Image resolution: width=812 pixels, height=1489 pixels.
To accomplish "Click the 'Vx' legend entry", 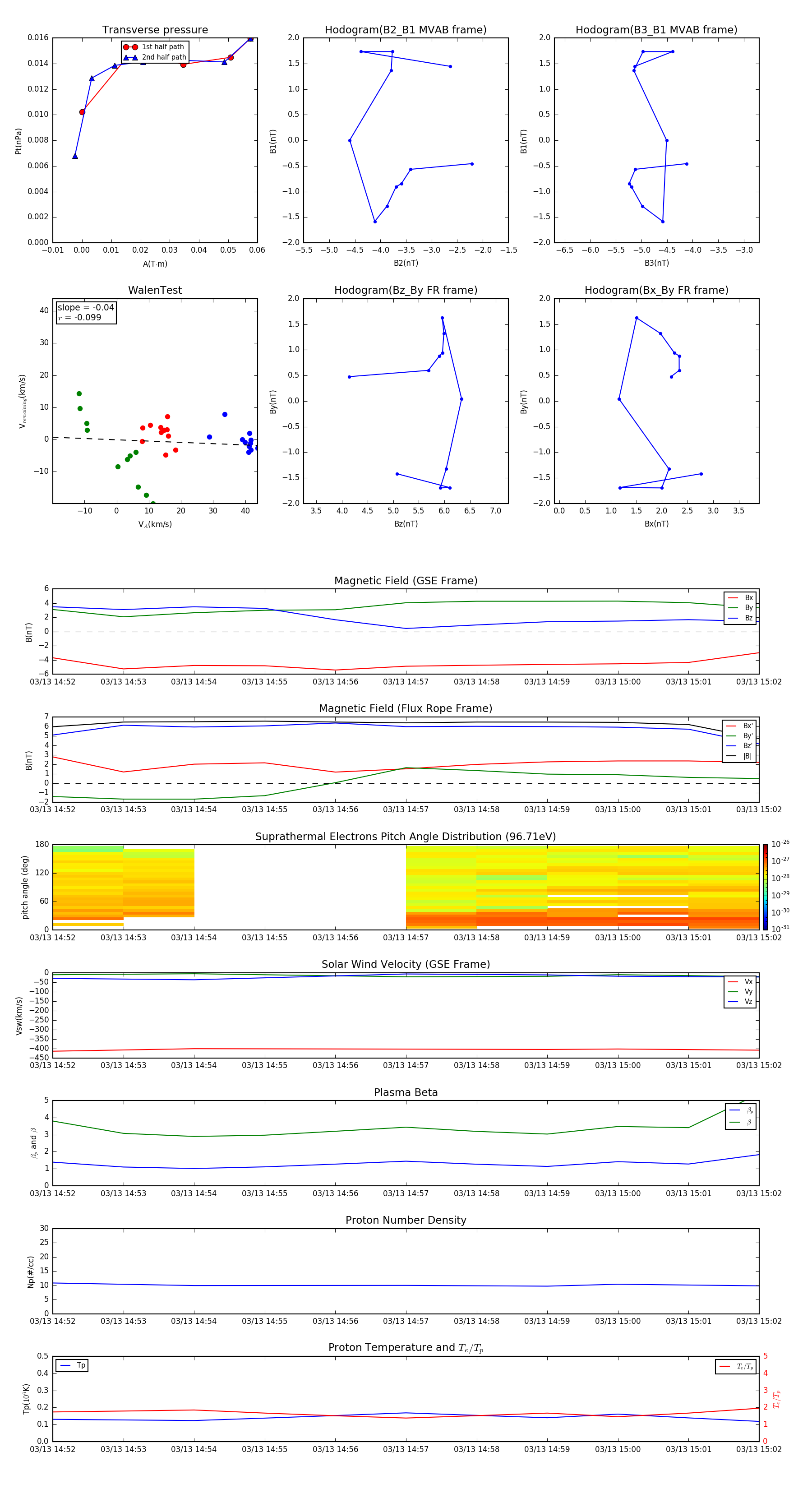I will point(740,982).
